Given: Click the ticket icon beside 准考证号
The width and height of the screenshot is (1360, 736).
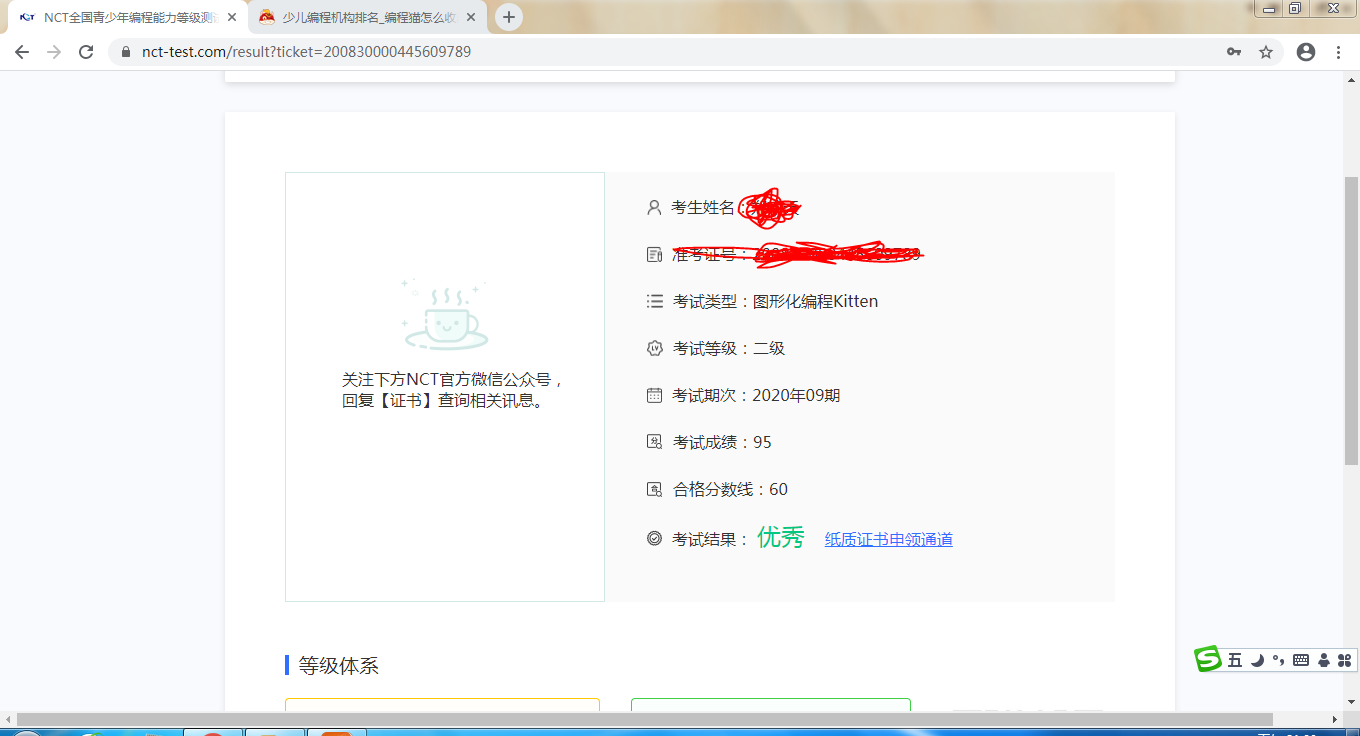Looking at the screenshot, I should pos(654,255).
